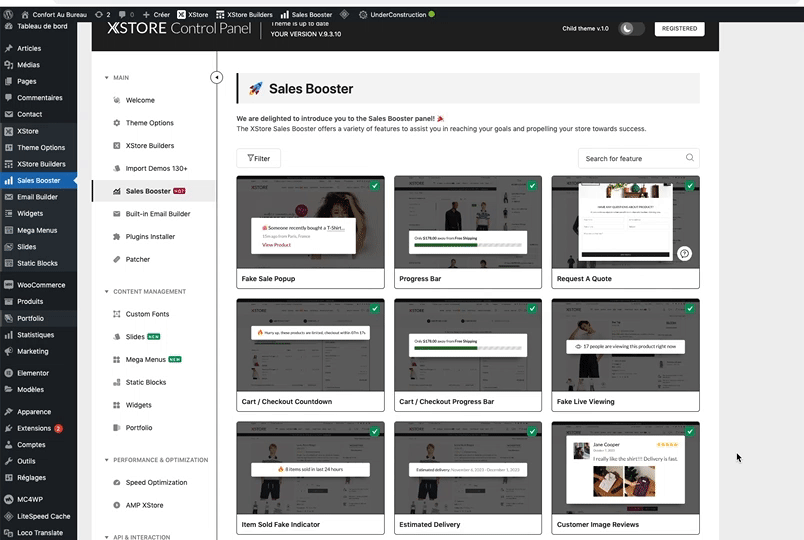Image resolution: width=804 pixels, height=540 pixels.
Task: Open Email Builder in WordPress sidebar
Action: (x=38, y=197)
